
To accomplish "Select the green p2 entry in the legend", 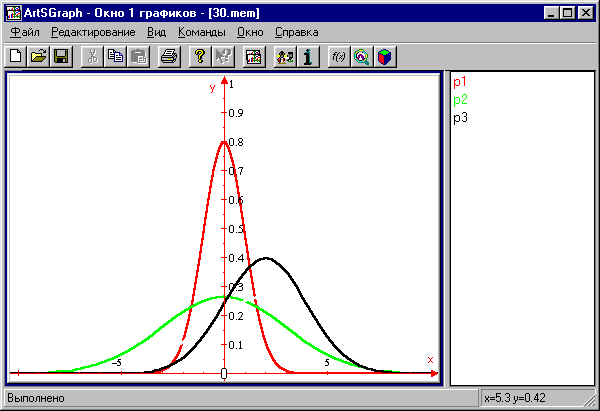I will pyautogui.click(x=460, y=100).
